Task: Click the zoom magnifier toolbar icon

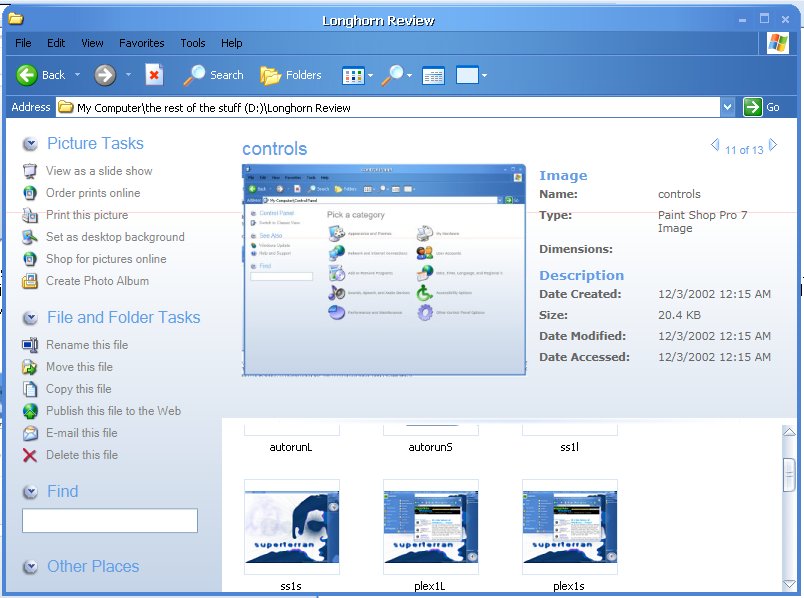Action: click(x=393, y=75)
